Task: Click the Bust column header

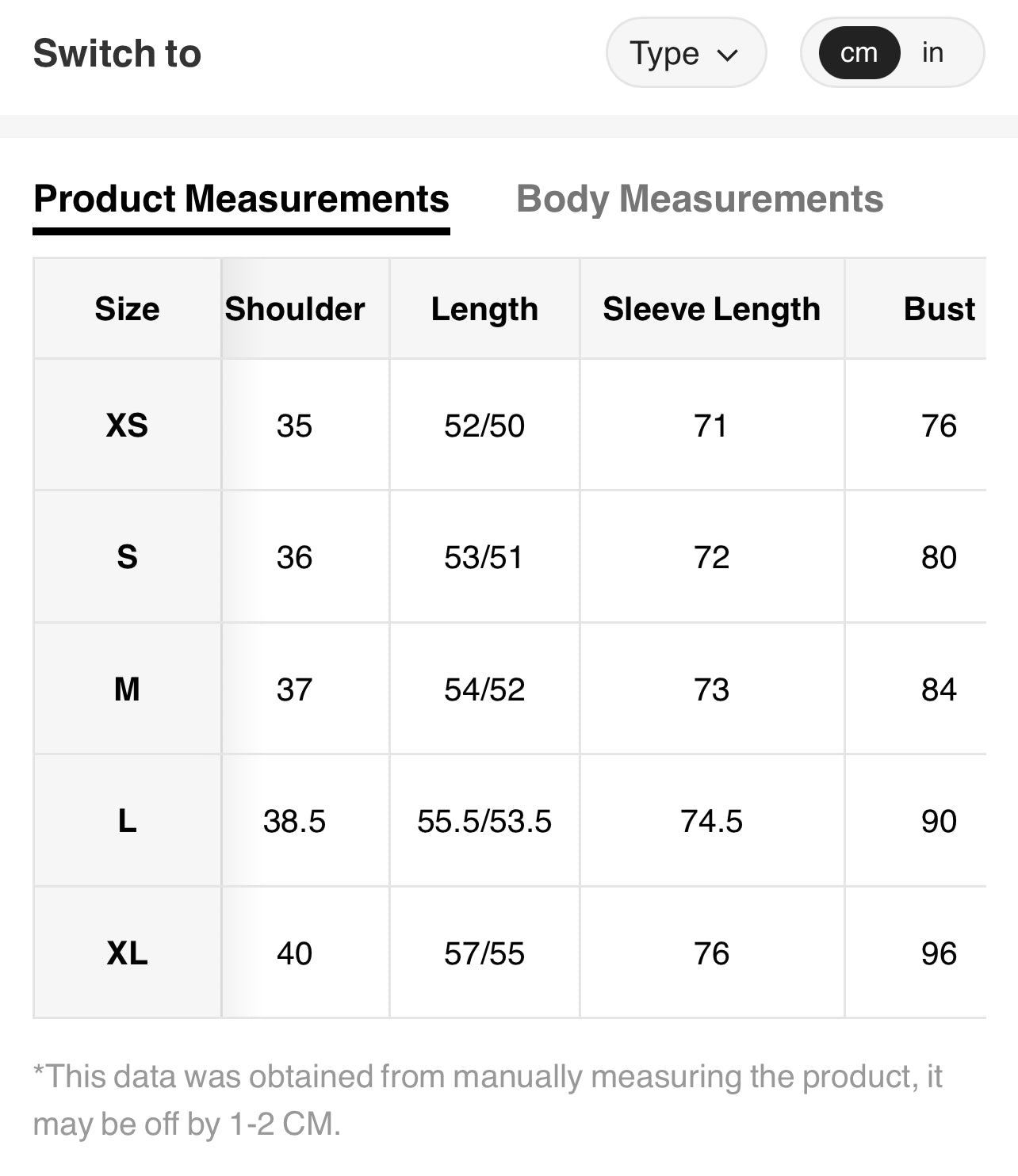Action: pyautogui.click(x=939, y=308)
